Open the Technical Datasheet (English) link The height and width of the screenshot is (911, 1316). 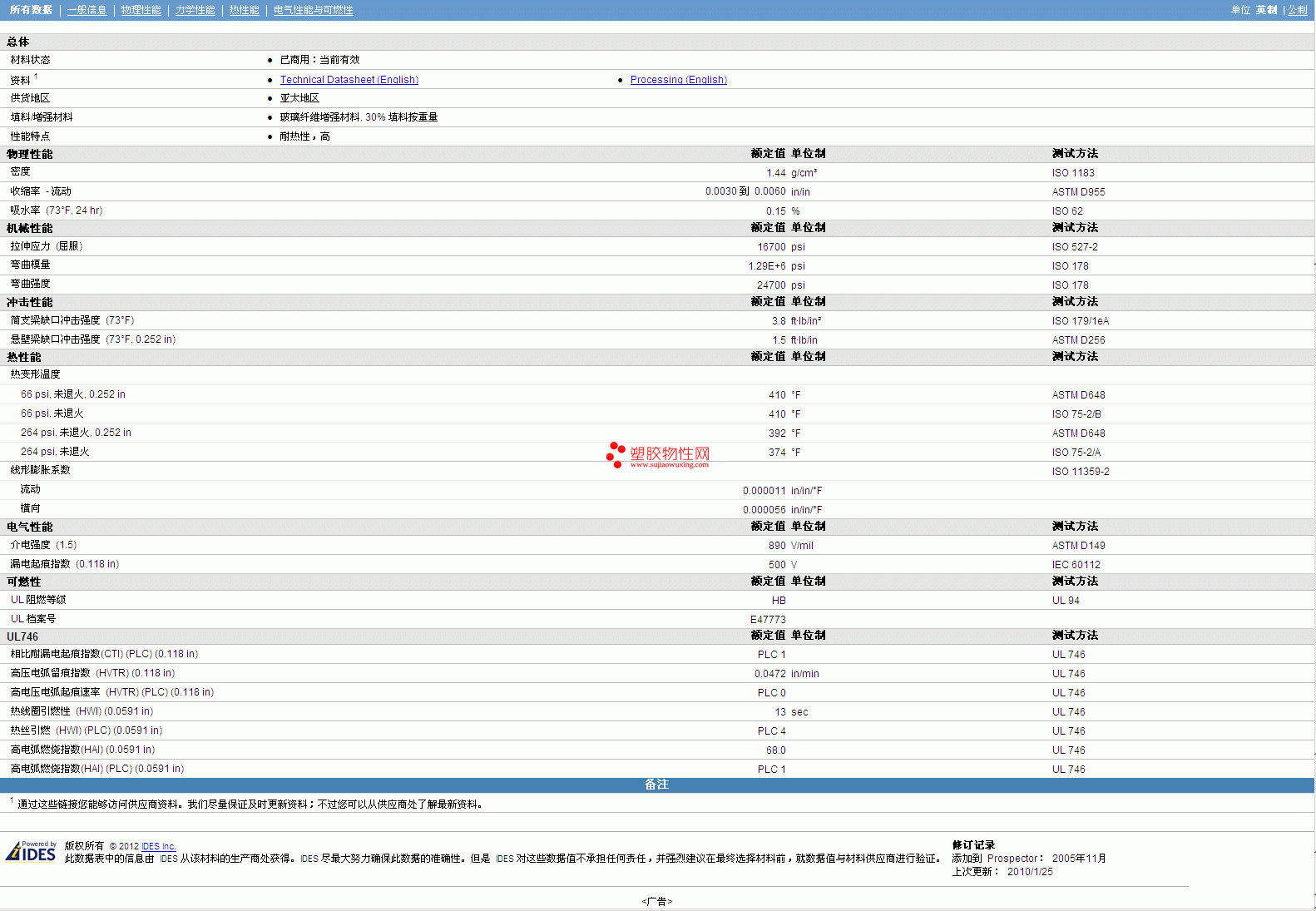click(349, 80)
